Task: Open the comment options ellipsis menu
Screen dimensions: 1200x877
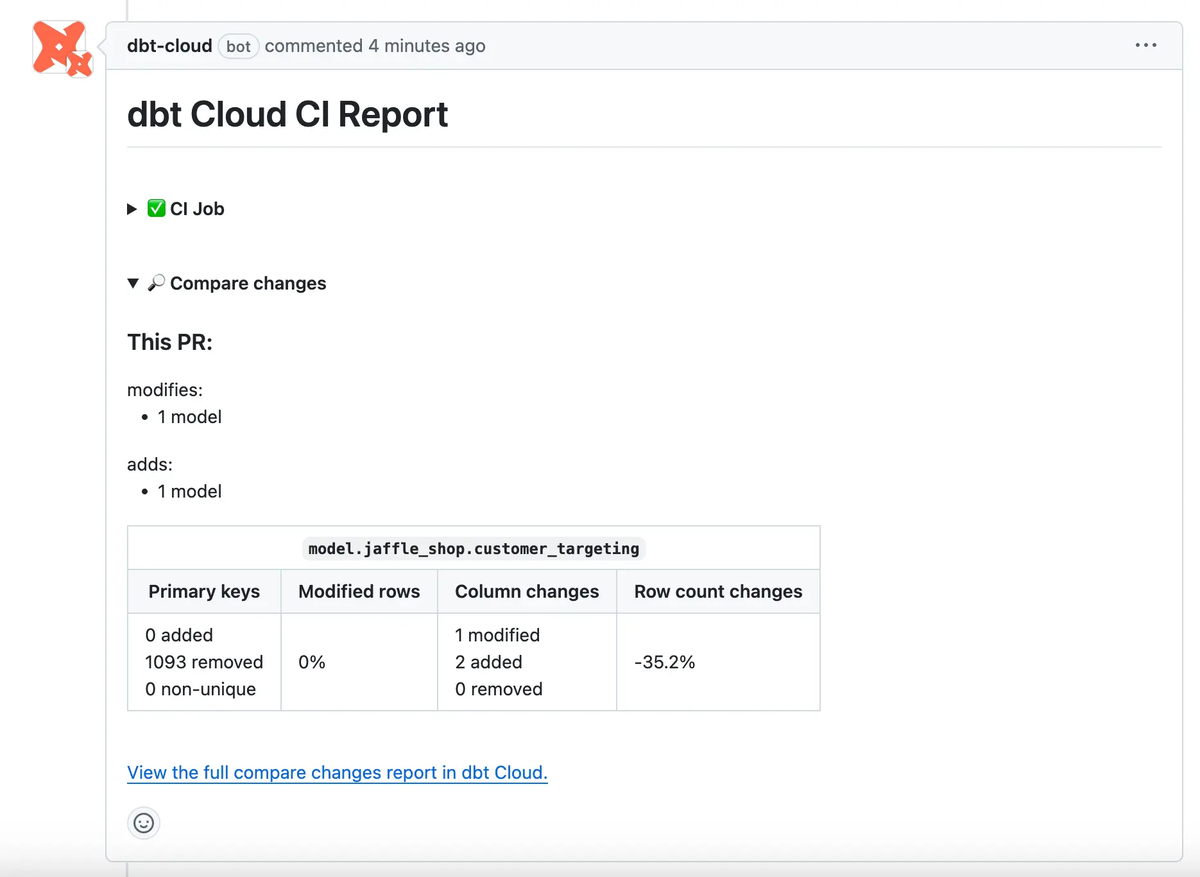Action: point(1146,46)
